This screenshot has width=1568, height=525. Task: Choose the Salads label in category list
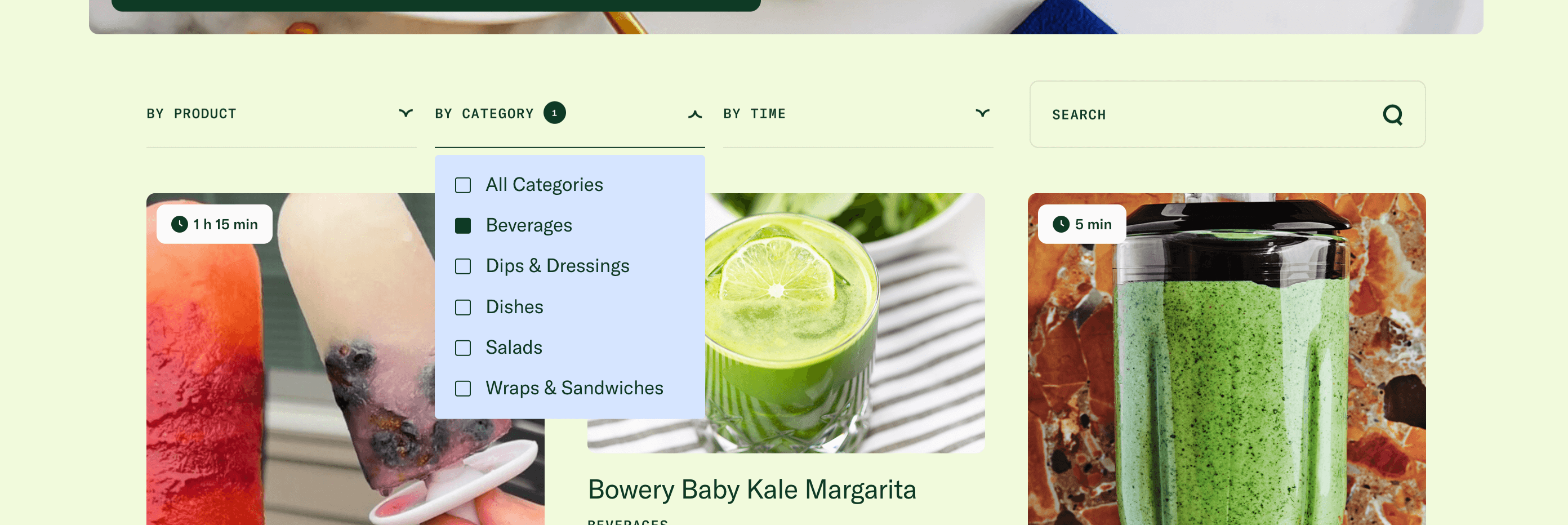coord(513,348)
